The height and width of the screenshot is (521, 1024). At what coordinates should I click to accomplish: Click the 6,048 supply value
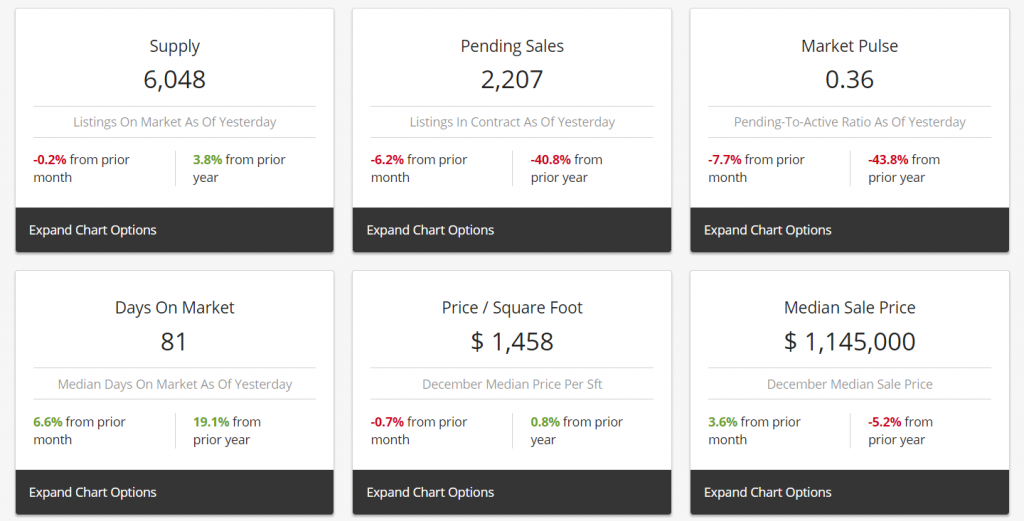point(175,80)
